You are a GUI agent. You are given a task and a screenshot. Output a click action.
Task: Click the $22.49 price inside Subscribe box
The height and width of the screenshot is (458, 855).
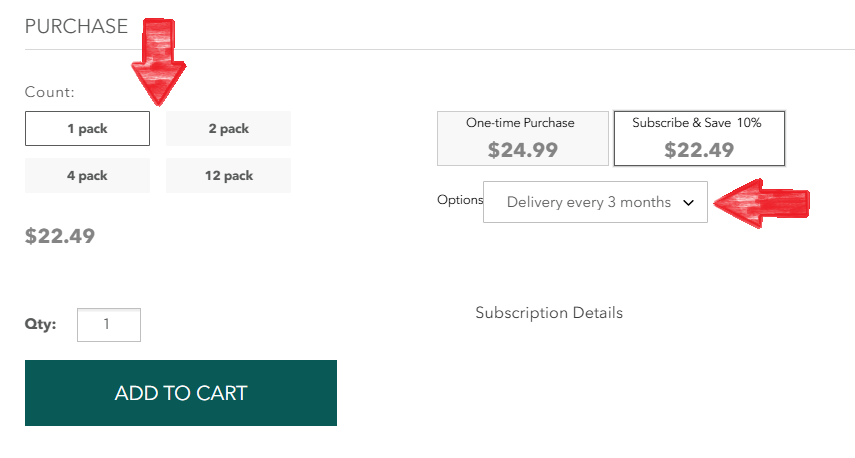(699, 150)
